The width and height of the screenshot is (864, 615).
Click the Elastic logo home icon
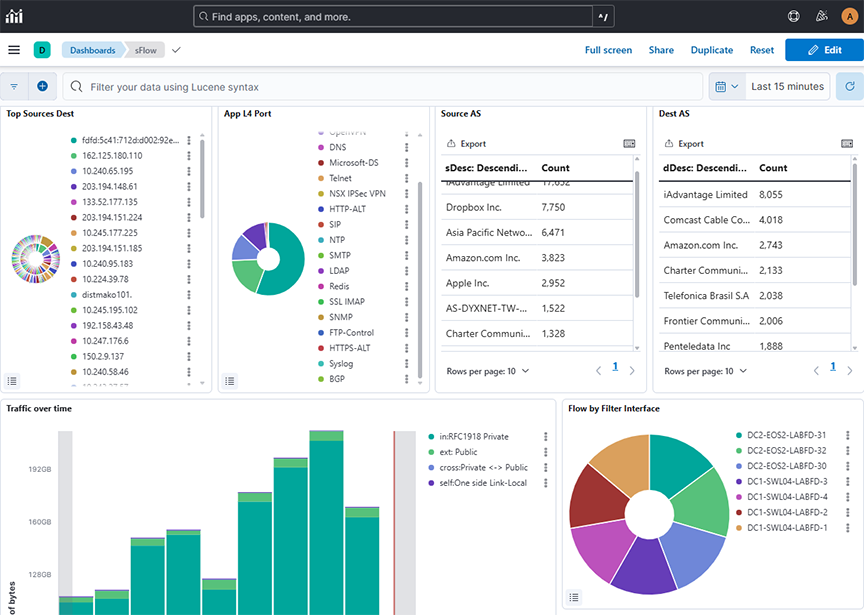click(x=14, y=16)
